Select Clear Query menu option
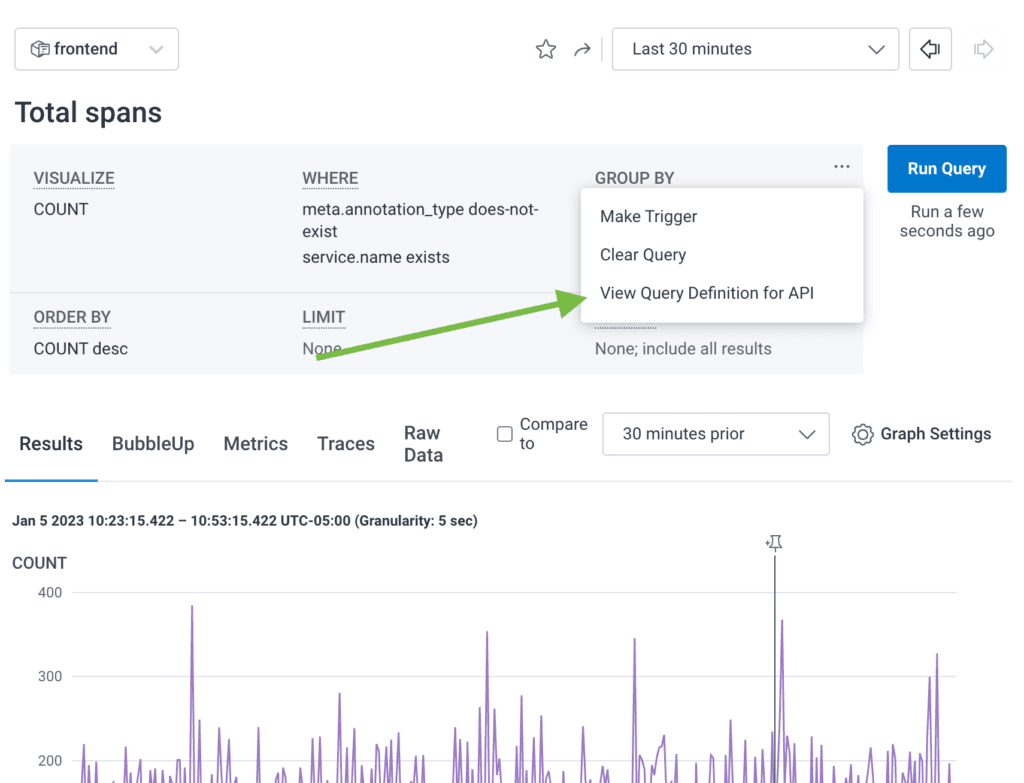 pyautogui.click(x=643, y=255)
